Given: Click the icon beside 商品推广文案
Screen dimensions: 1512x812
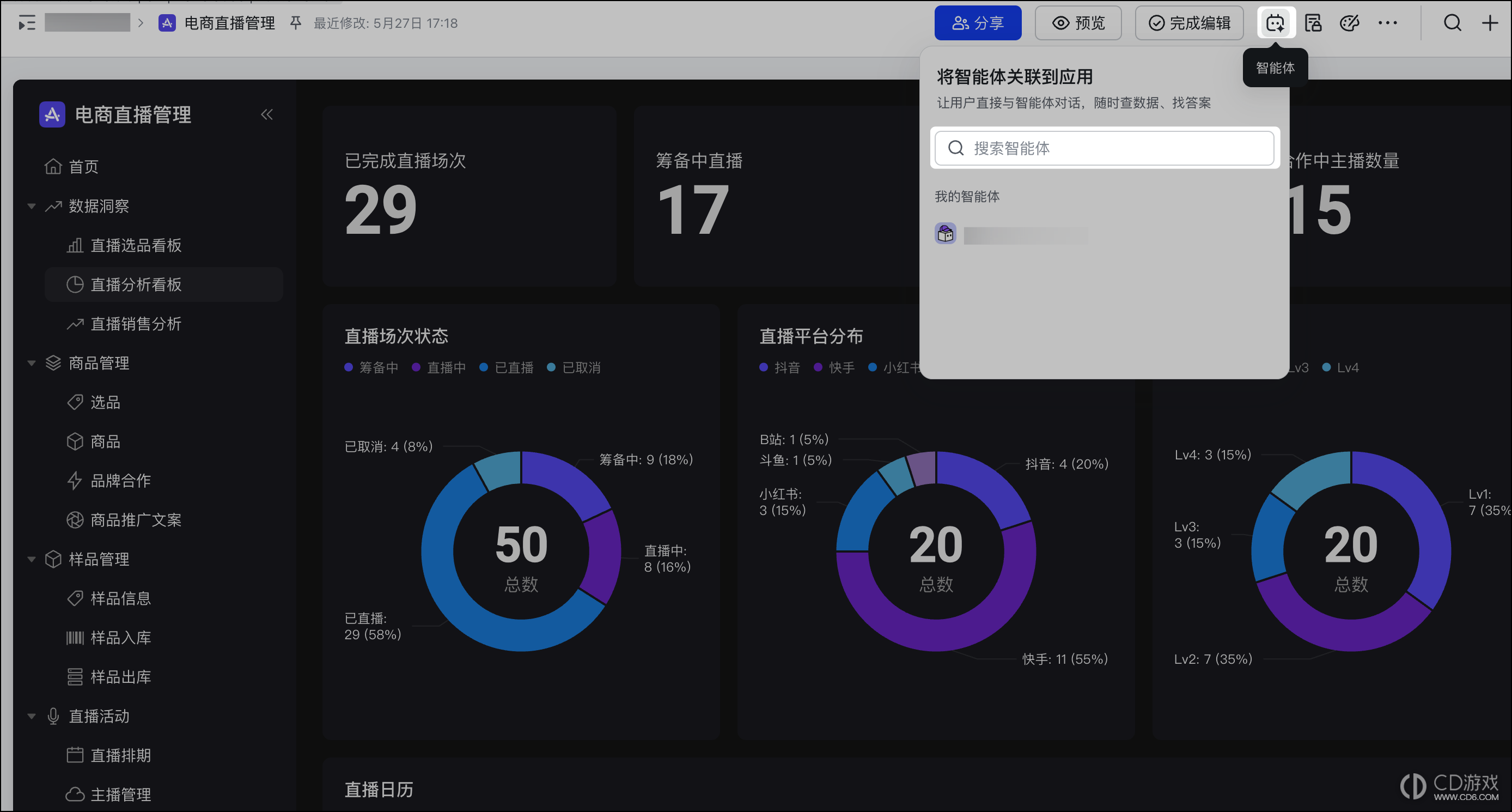Looking at the screenshot, I should 75,520.
